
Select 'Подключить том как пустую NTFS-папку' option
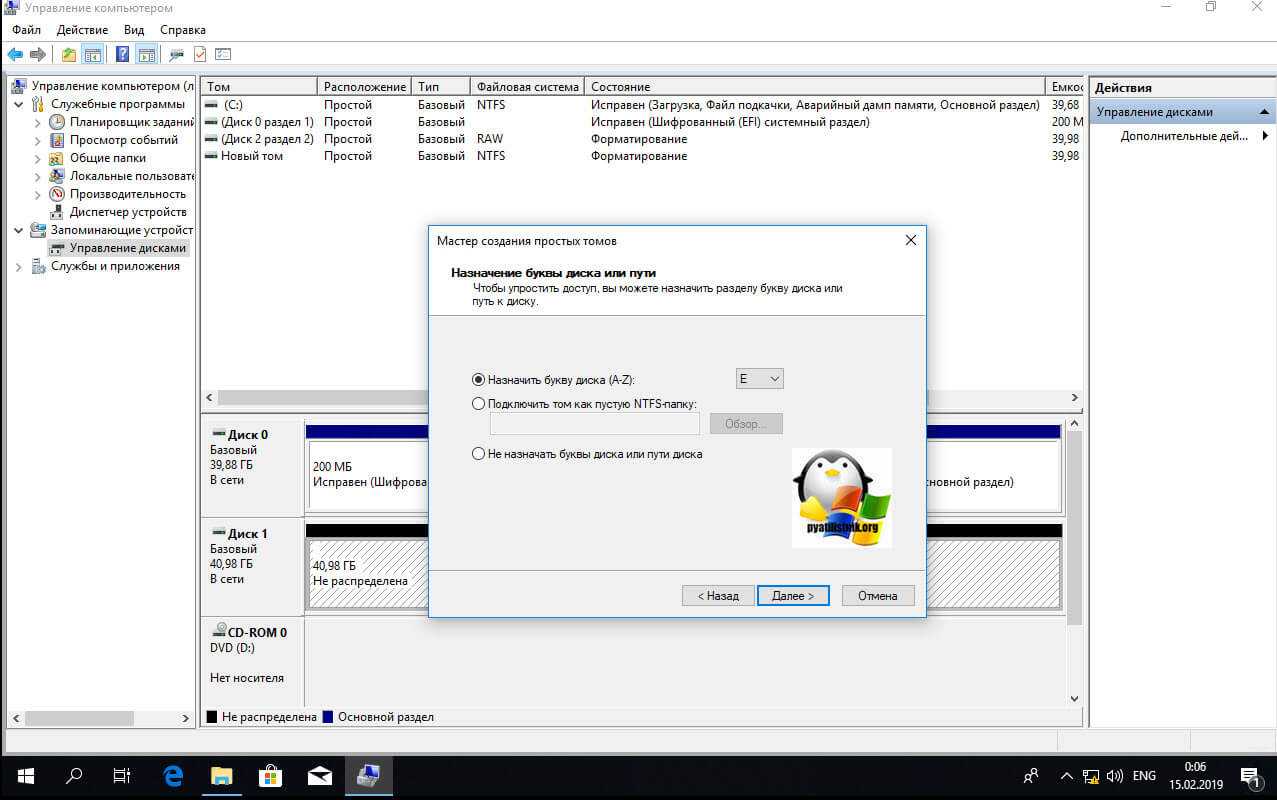478,404
